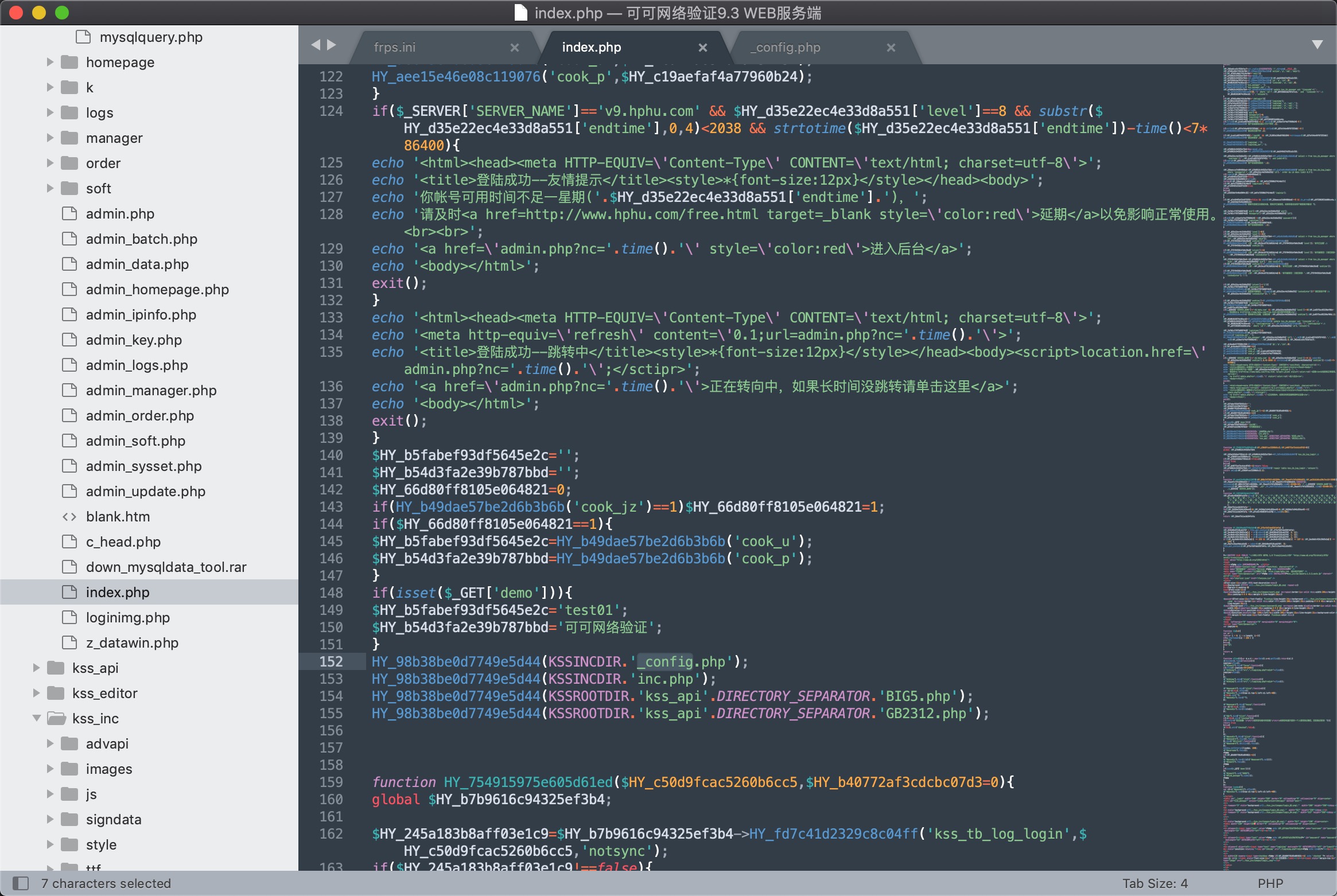
Task: Change Tab Size: 4 setting
Action: (x=1155, y=883)
